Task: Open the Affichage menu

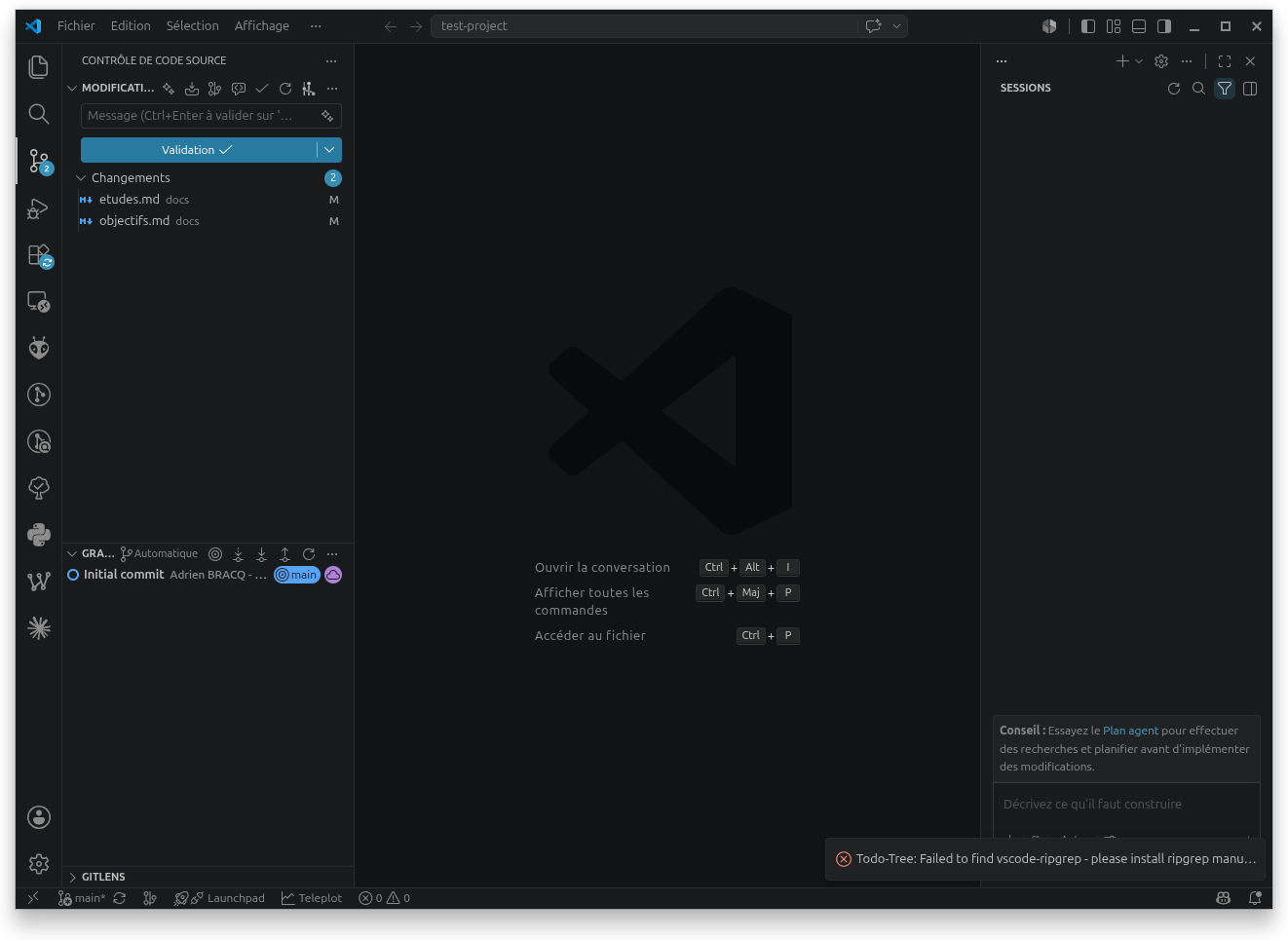Action: click(x=262, y=26)
